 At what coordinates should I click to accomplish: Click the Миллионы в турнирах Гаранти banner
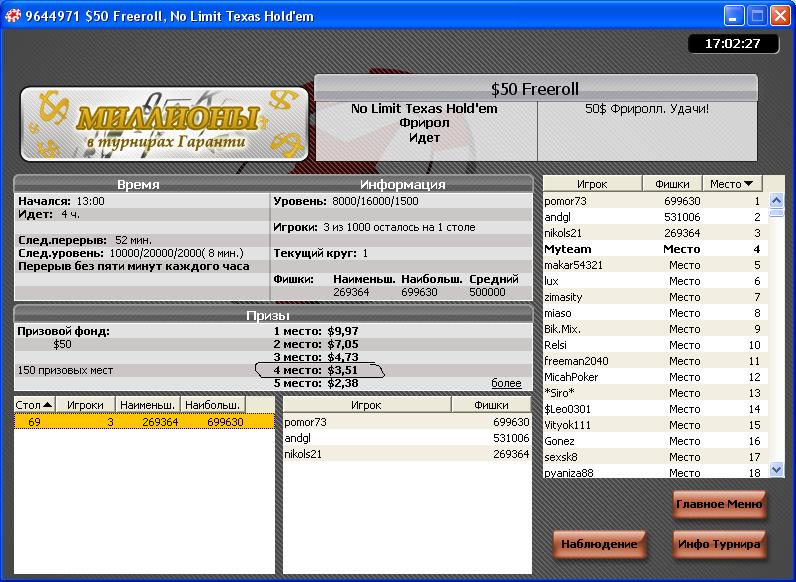(164, 124)
